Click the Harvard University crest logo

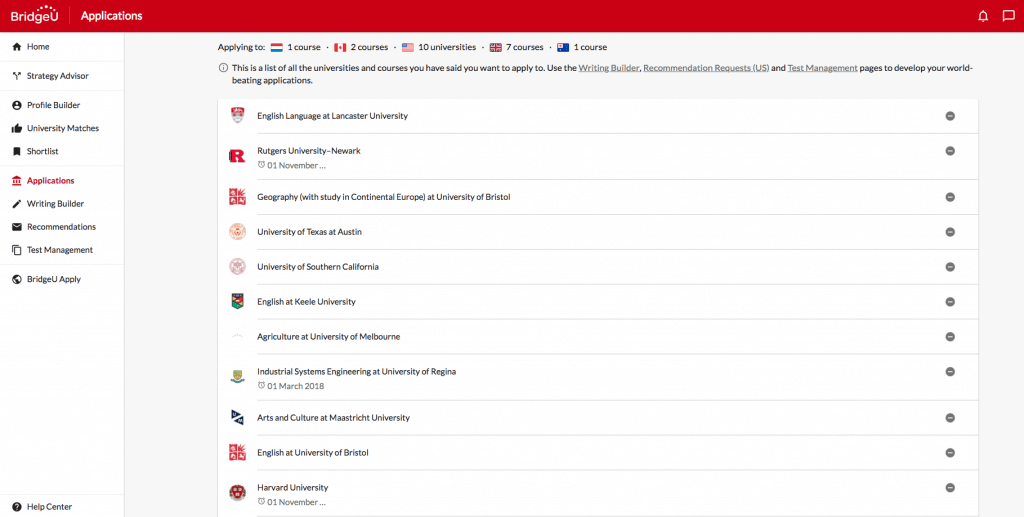[x=238, y=493]
